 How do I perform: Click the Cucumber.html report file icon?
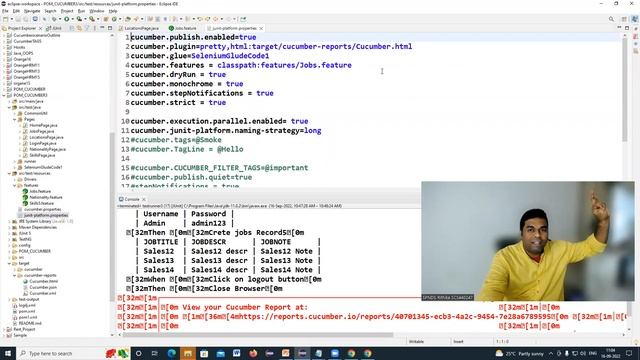pos(25,281)
